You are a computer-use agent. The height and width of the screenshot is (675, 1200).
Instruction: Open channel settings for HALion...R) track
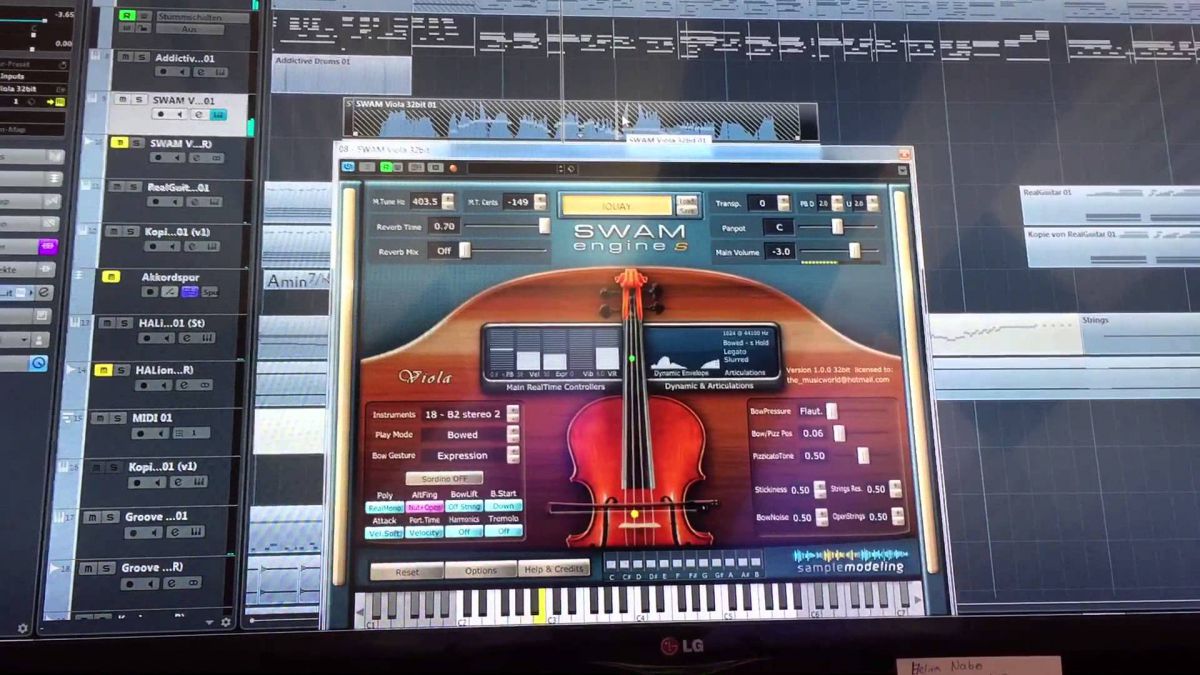coord(183,385)
